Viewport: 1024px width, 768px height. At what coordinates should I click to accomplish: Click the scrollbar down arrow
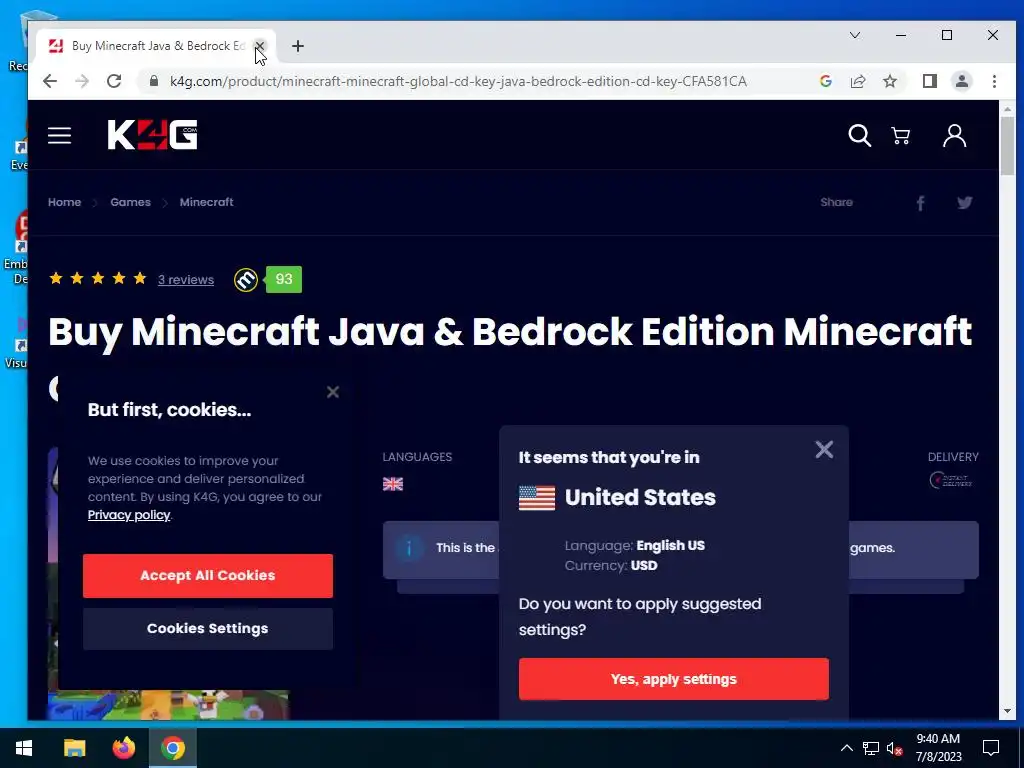(x=1006, y=711)
